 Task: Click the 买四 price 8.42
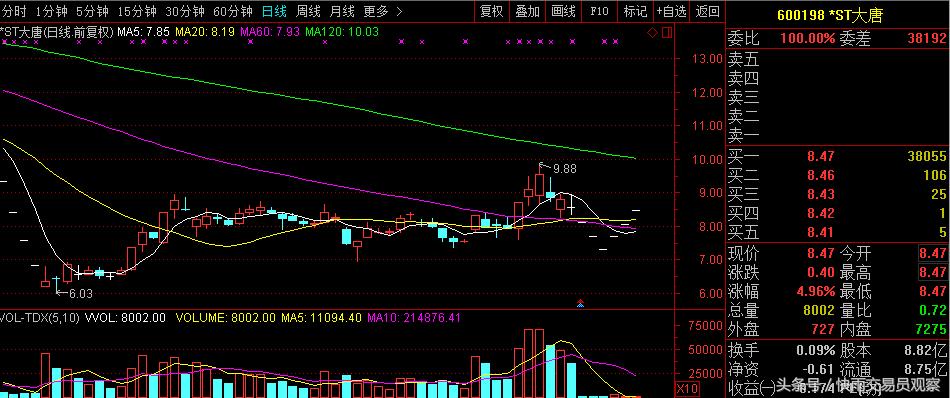(820, 213)
